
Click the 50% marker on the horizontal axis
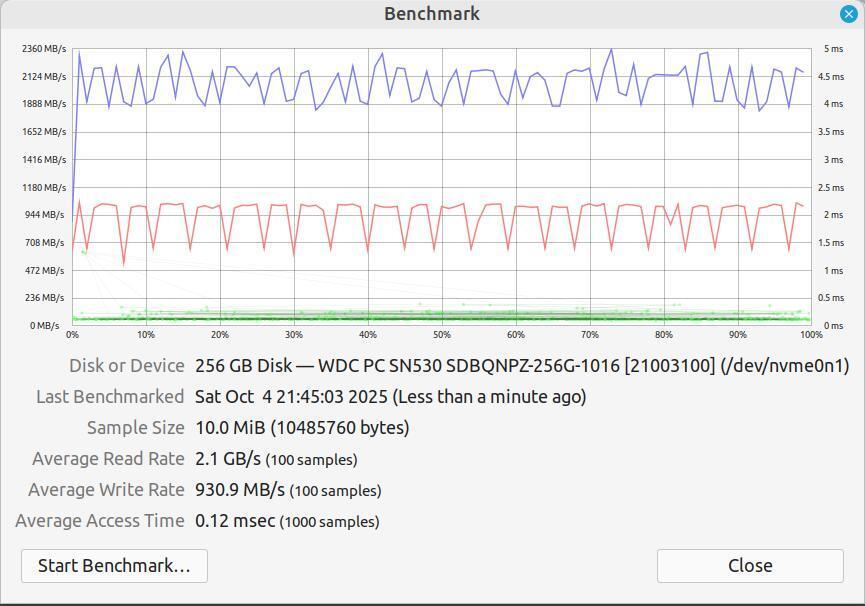pos(441,335)
